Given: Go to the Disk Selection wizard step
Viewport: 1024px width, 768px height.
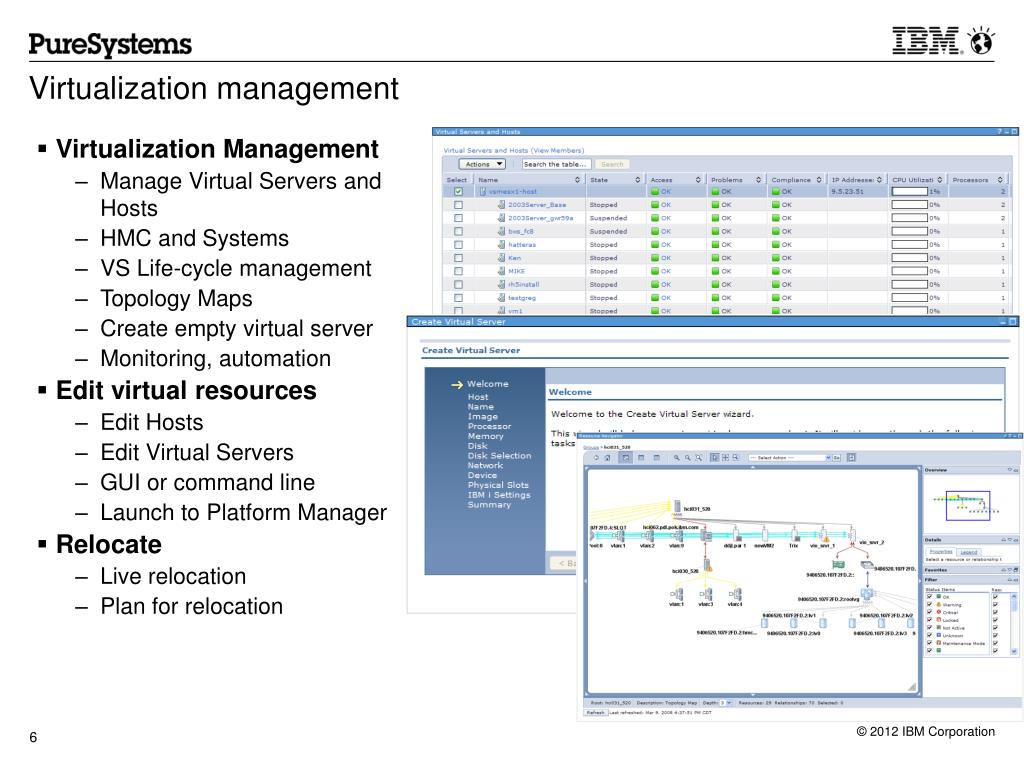Looking at the screenshot, I should [x=499, y=456].
